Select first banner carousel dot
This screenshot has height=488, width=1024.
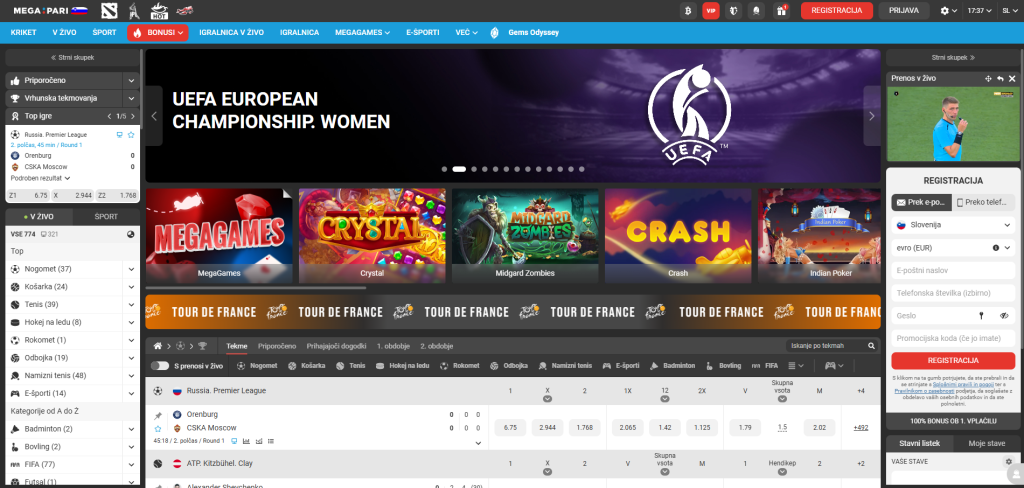click(444, 169)
